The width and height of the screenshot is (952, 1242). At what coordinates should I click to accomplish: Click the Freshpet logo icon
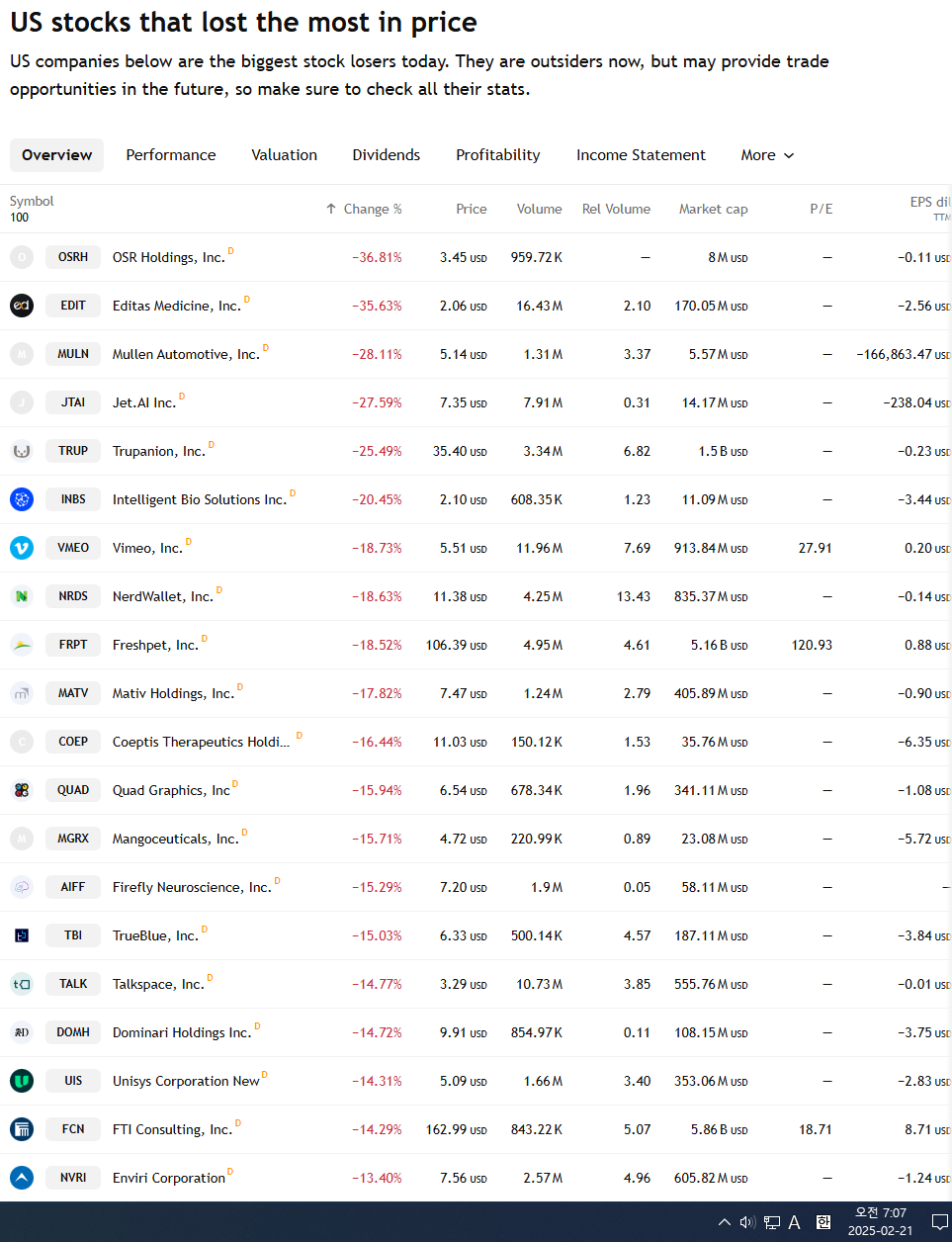click(x=22, y=645)
